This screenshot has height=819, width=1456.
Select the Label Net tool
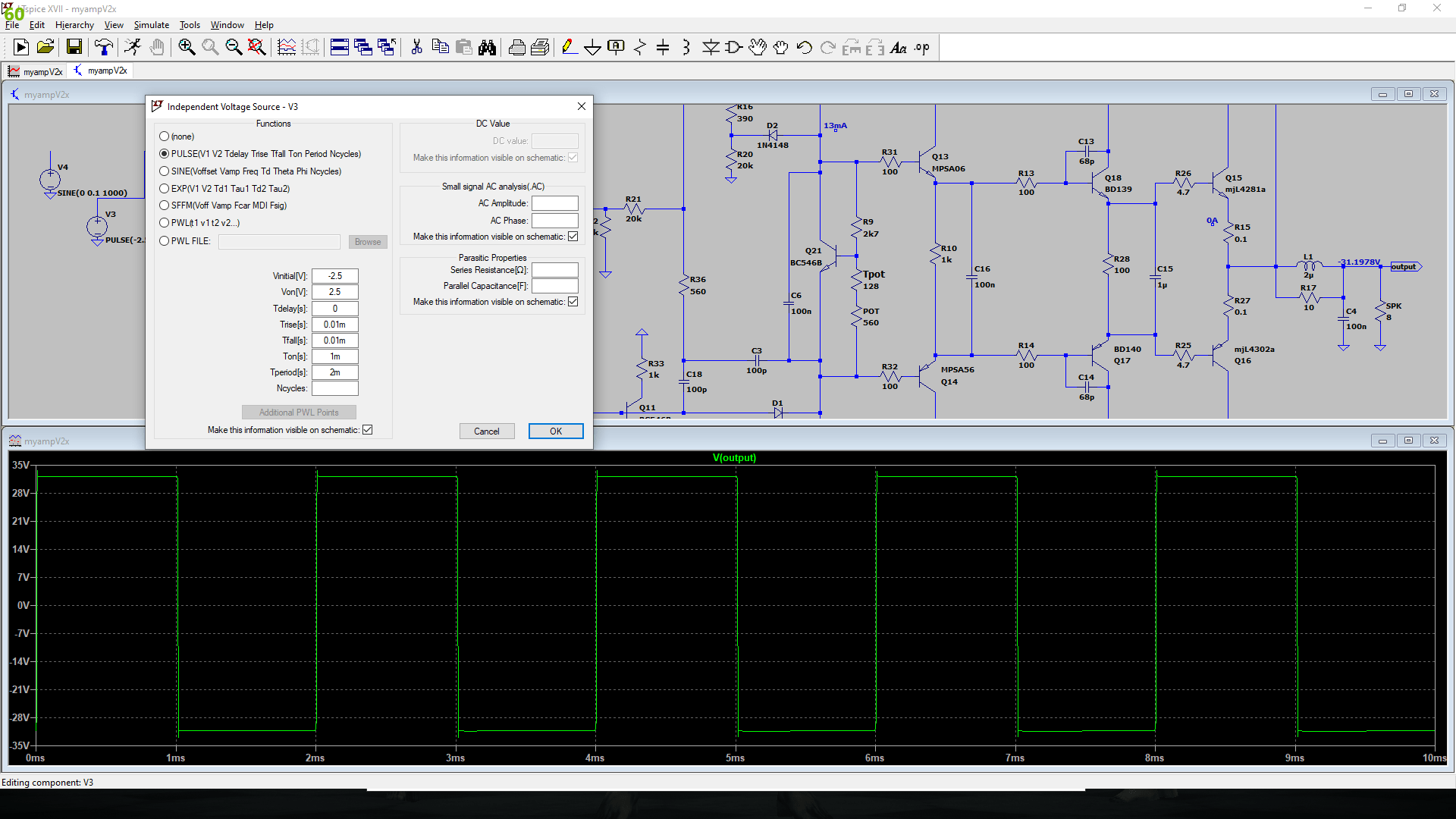(x=616, y=48)
